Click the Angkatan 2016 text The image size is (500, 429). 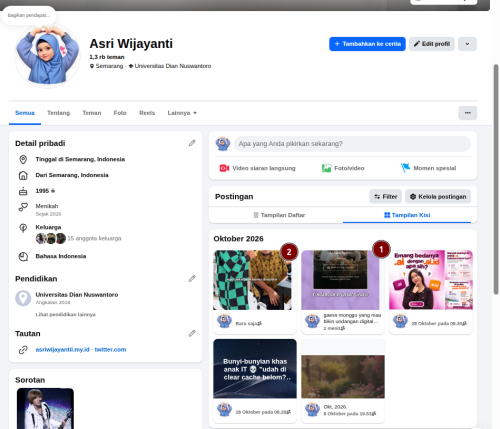53,303
